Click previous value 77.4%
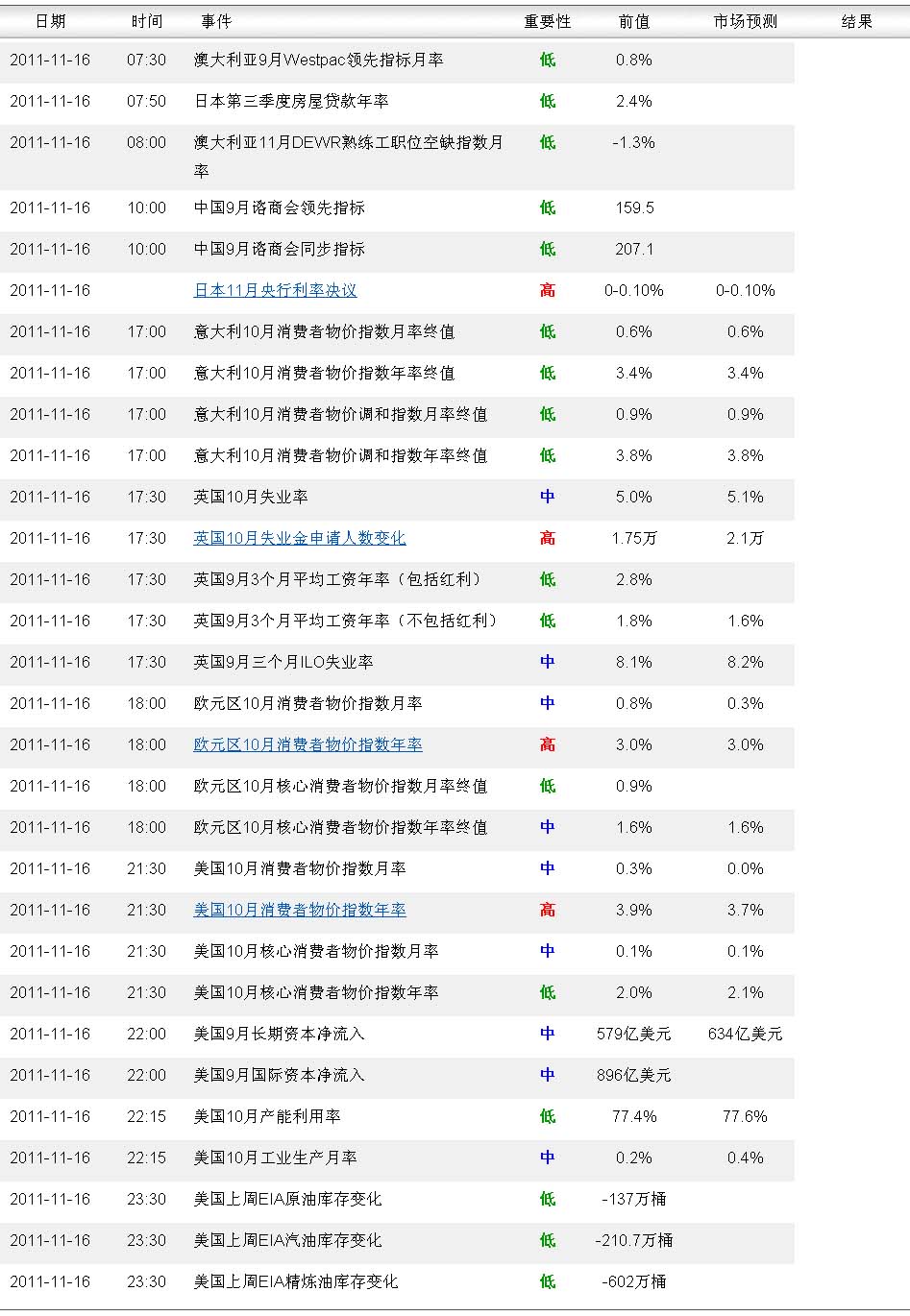The image size is (910, 1316). pos(634,1116)
